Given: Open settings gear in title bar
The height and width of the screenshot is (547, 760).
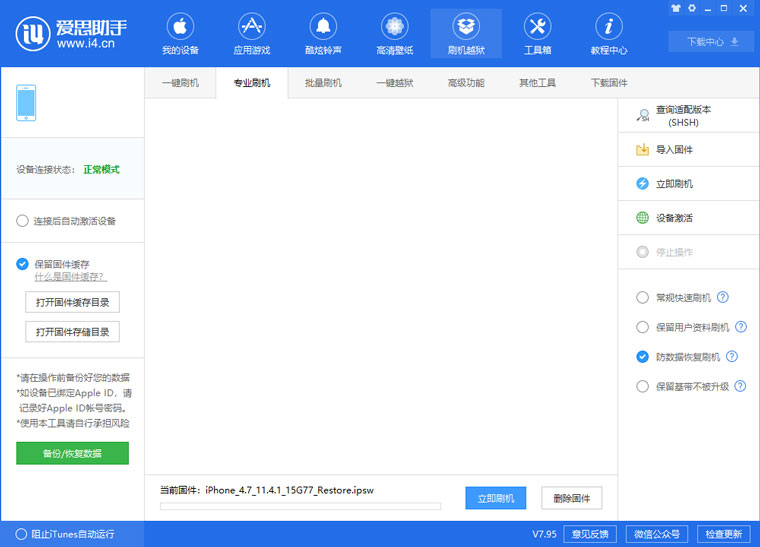Looking at the screenshot, I should (692, 8).
